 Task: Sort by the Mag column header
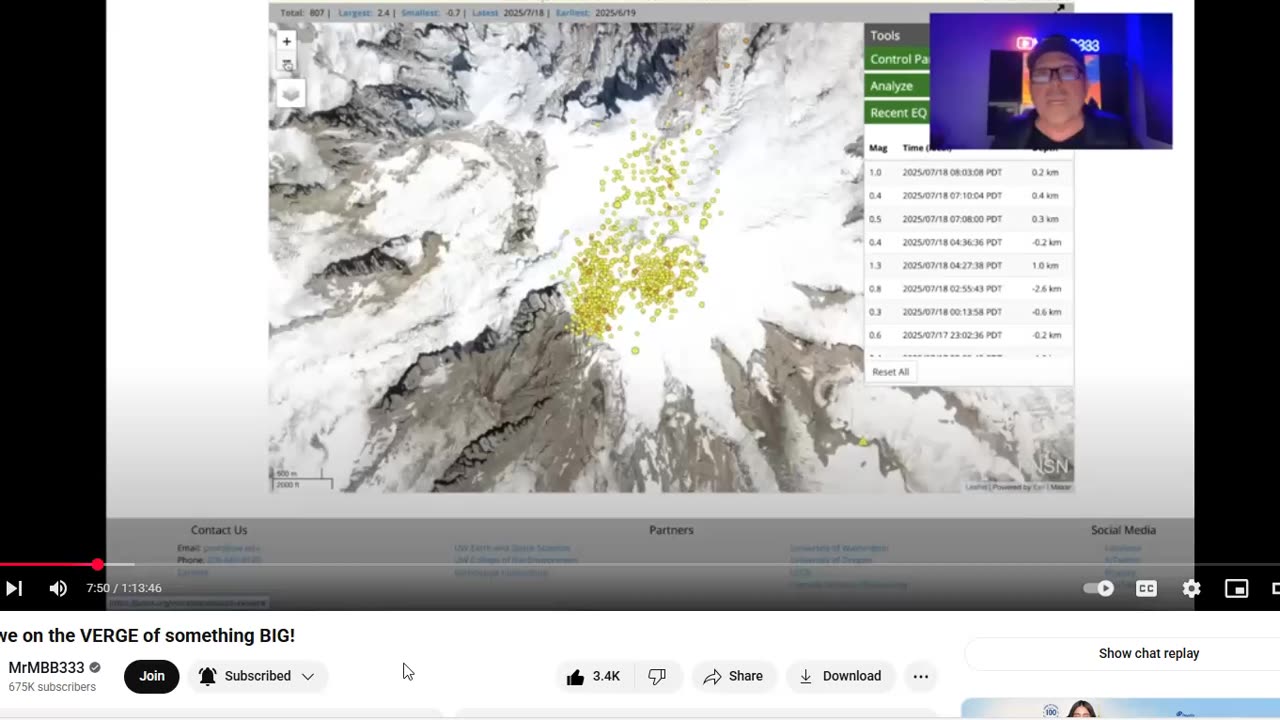pyautogui.click(x=878, y=148)
